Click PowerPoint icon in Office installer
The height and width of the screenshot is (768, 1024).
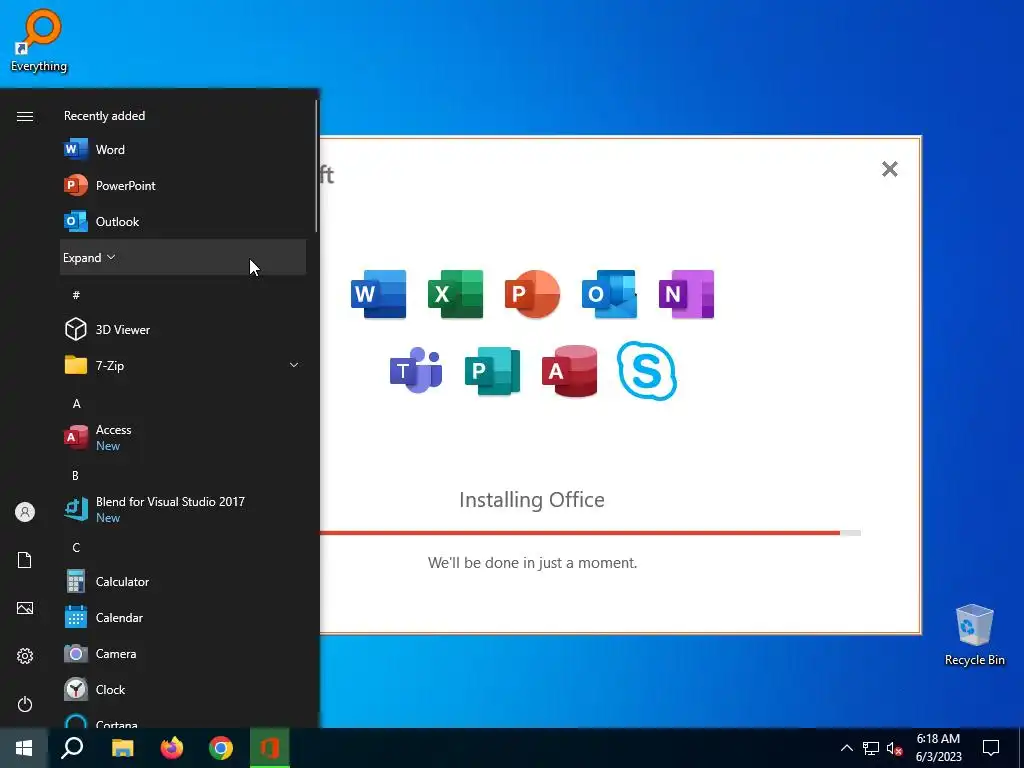[532, 294]
